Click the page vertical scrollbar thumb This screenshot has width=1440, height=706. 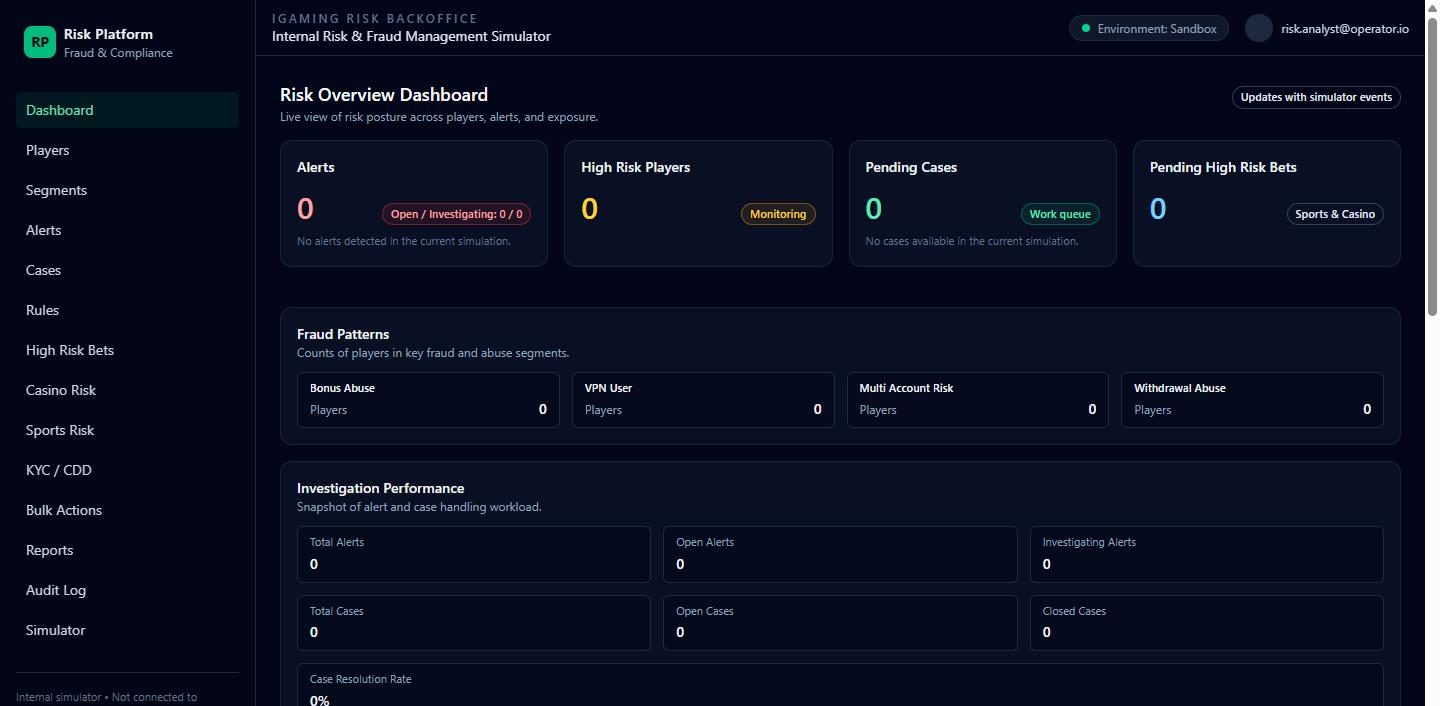click(1432, 167)
